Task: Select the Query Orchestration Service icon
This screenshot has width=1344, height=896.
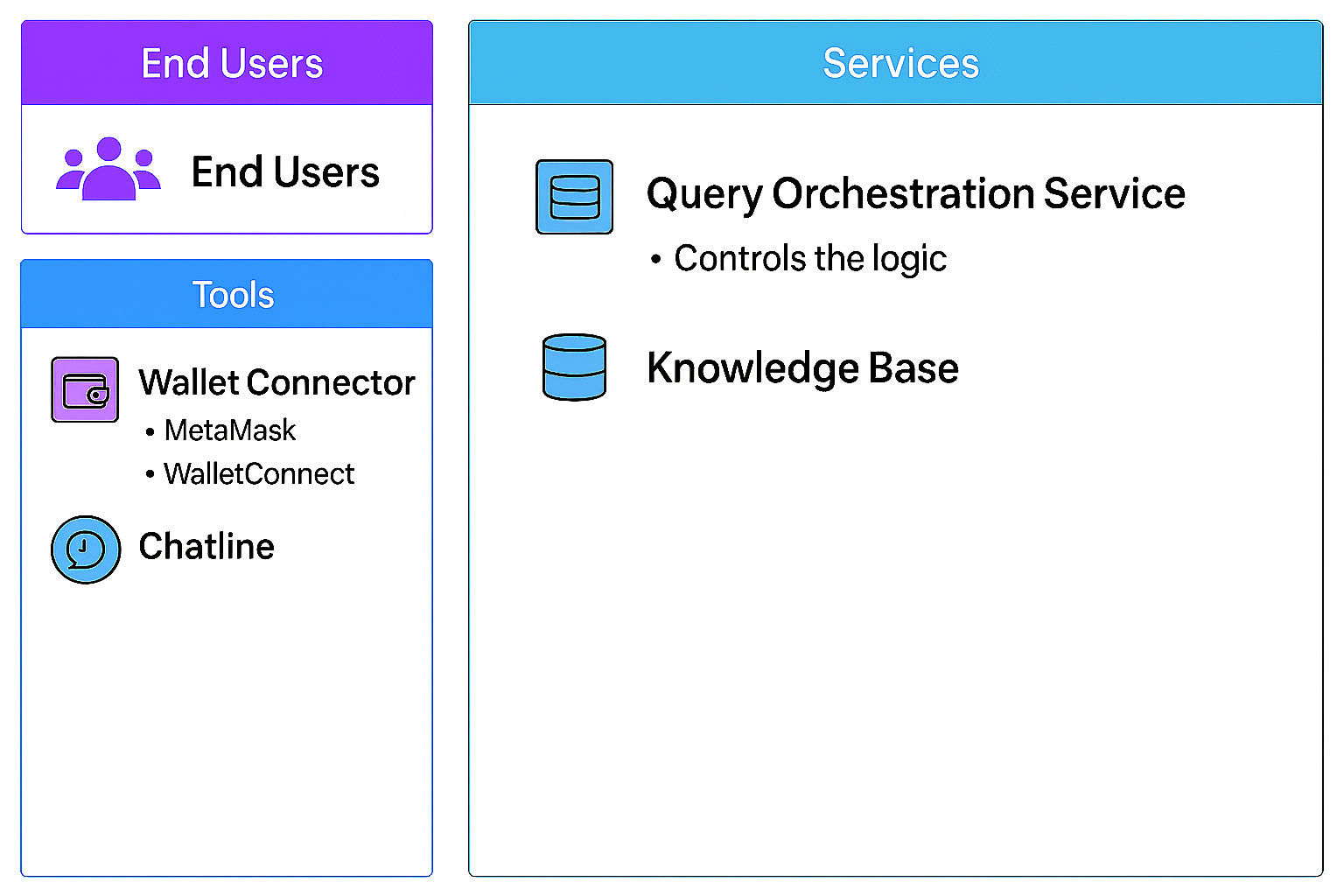Action: (574, 197)
